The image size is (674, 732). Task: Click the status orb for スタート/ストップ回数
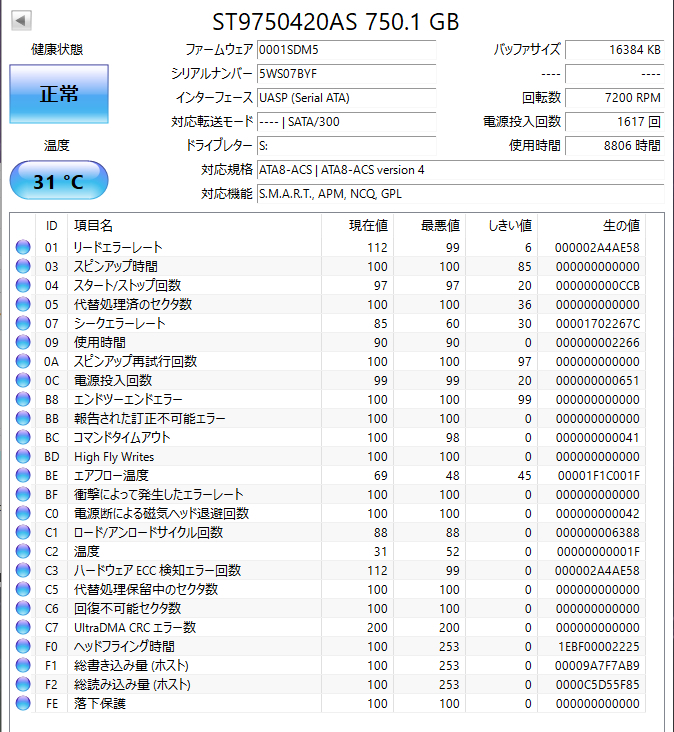pos(23,285)
